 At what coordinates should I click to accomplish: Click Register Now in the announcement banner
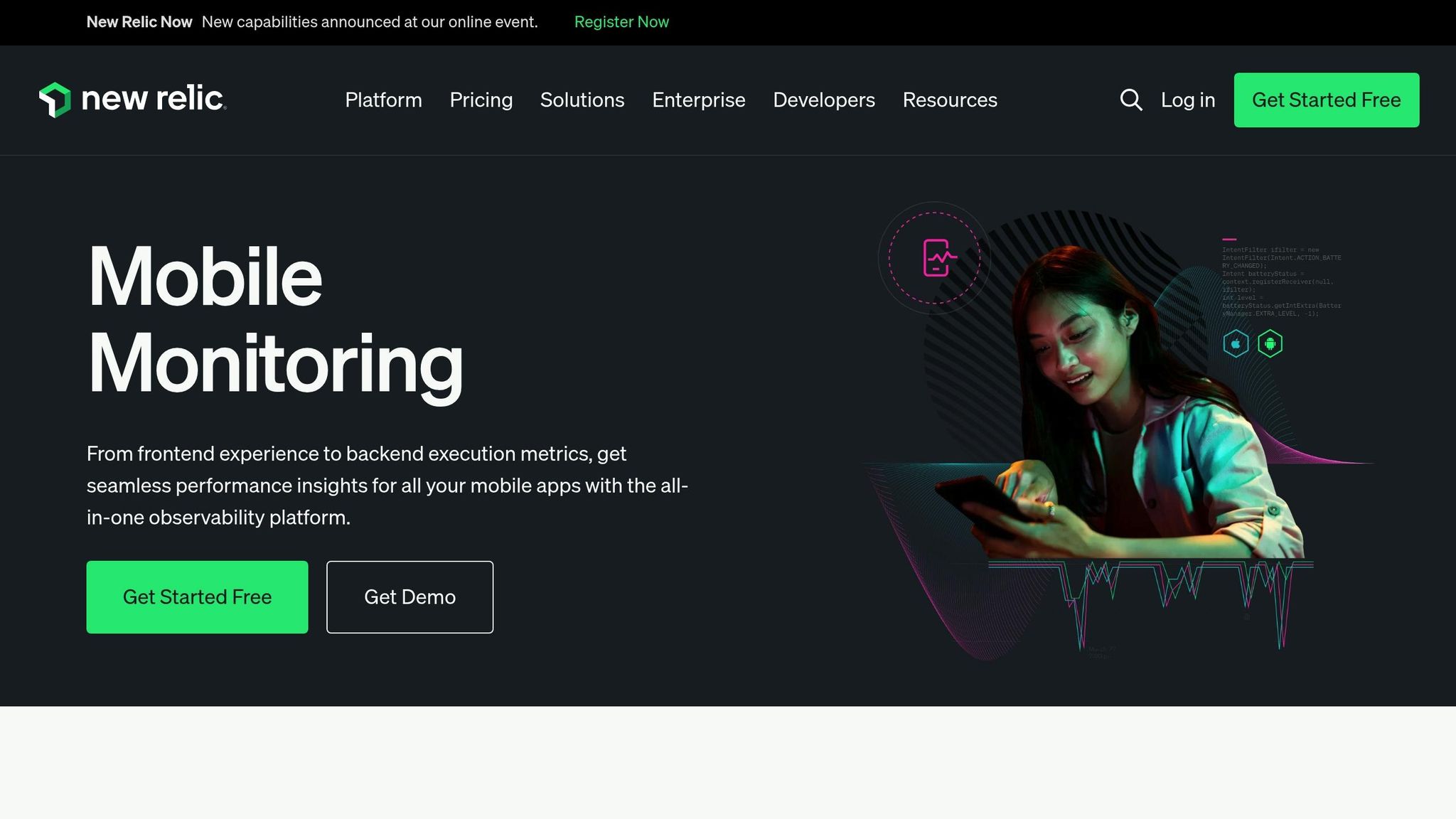[621, 21]
